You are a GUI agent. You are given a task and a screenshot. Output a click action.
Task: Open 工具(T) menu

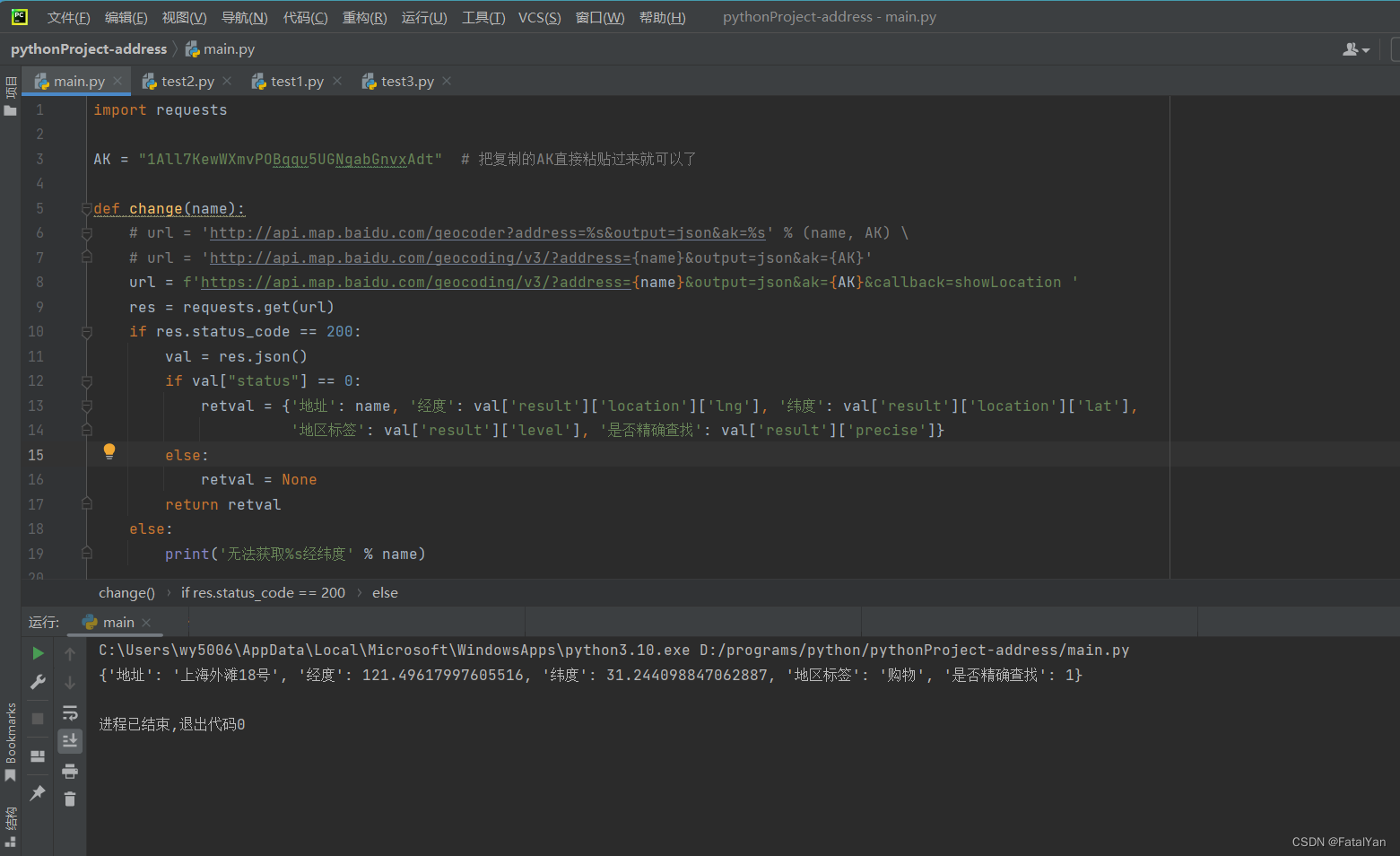coord(483,17)
